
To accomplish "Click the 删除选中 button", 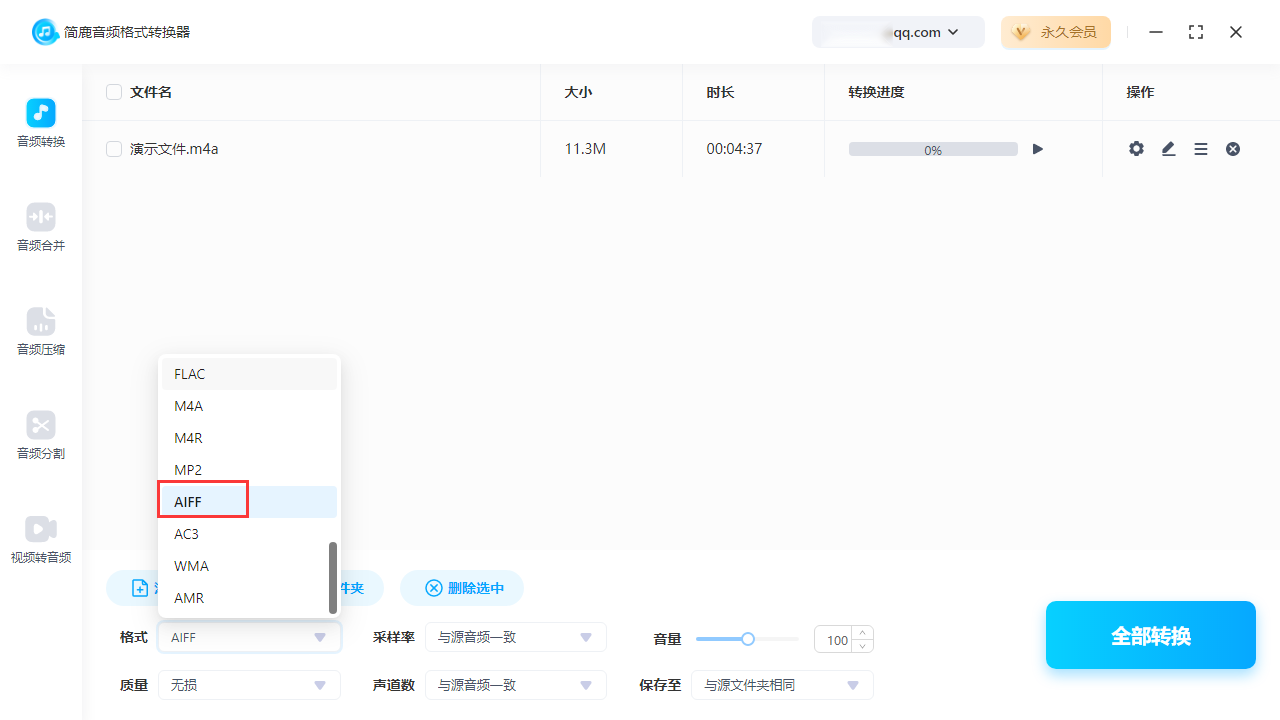I will pyautogui.click(x=462, y=588).
